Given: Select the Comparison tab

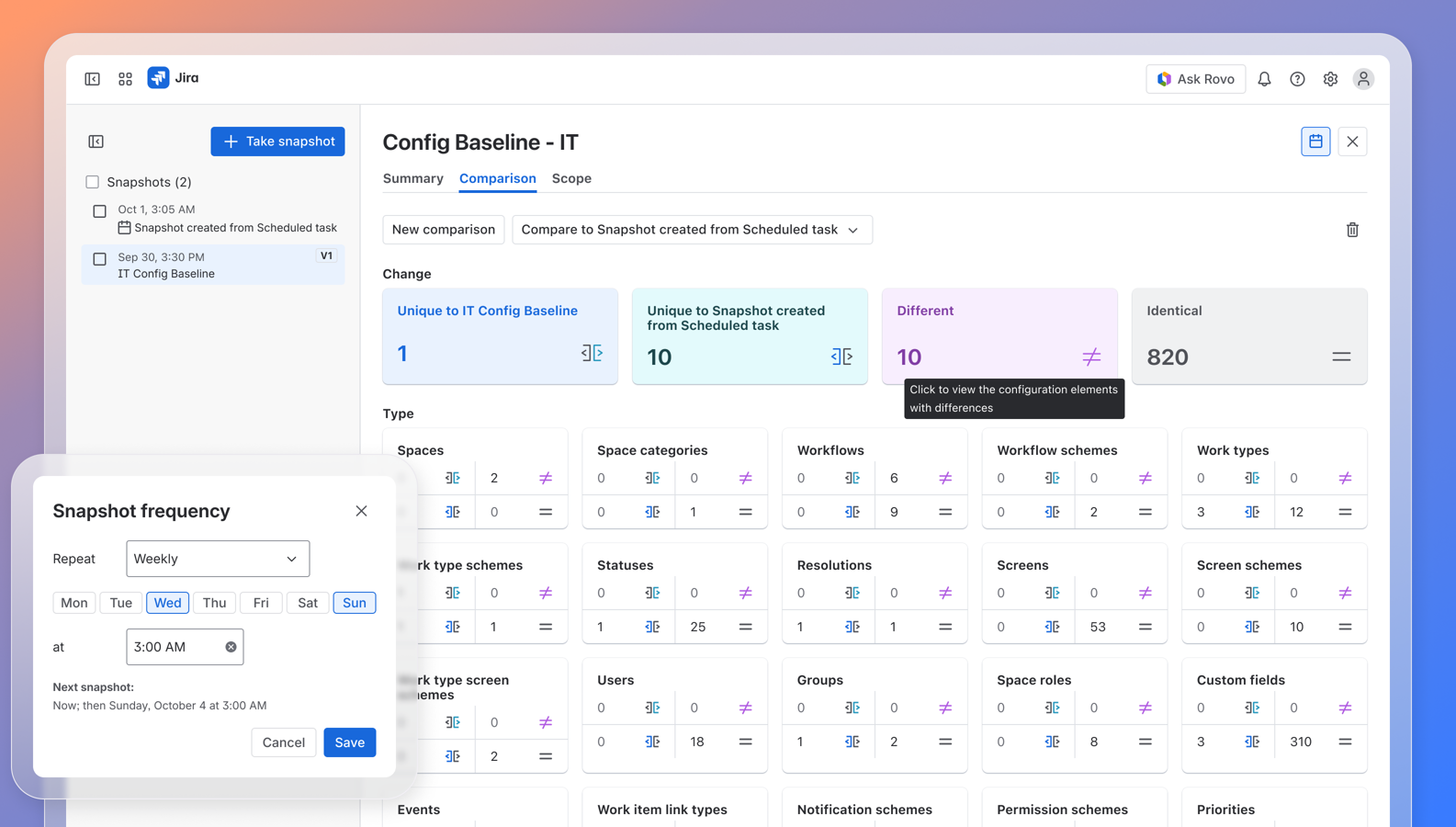Looking at the screenshot, I should point(498,178).
